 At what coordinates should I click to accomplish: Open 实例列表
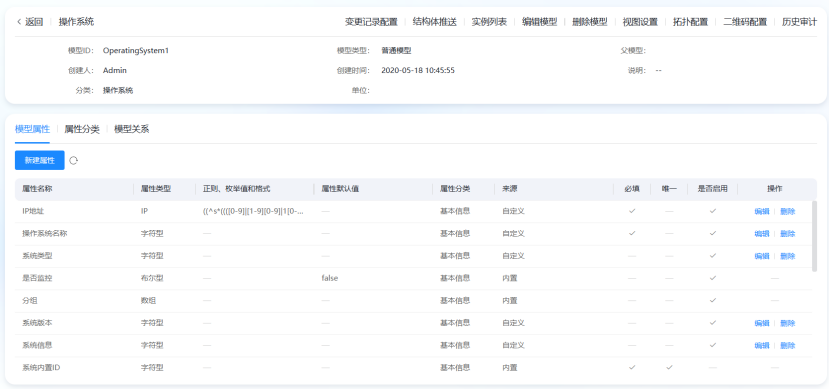click(489, 22)
